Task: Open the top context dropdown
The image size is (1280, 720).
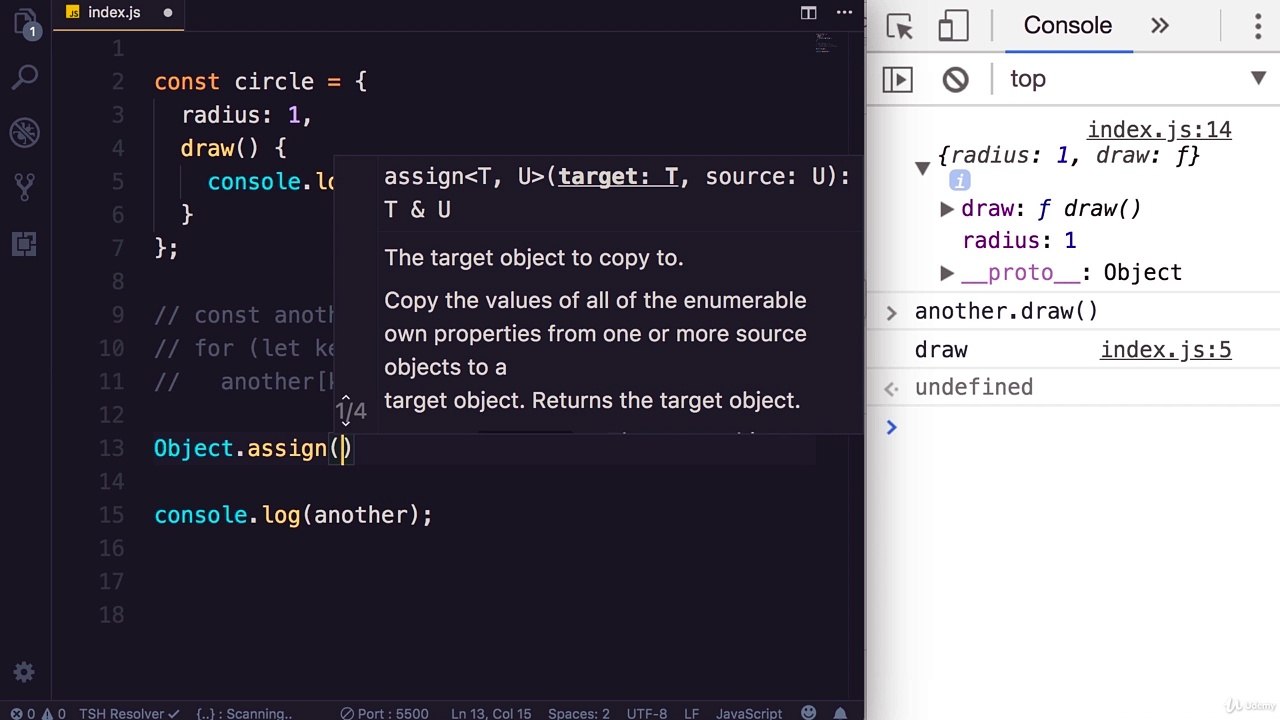Action: pos(1136,79)
